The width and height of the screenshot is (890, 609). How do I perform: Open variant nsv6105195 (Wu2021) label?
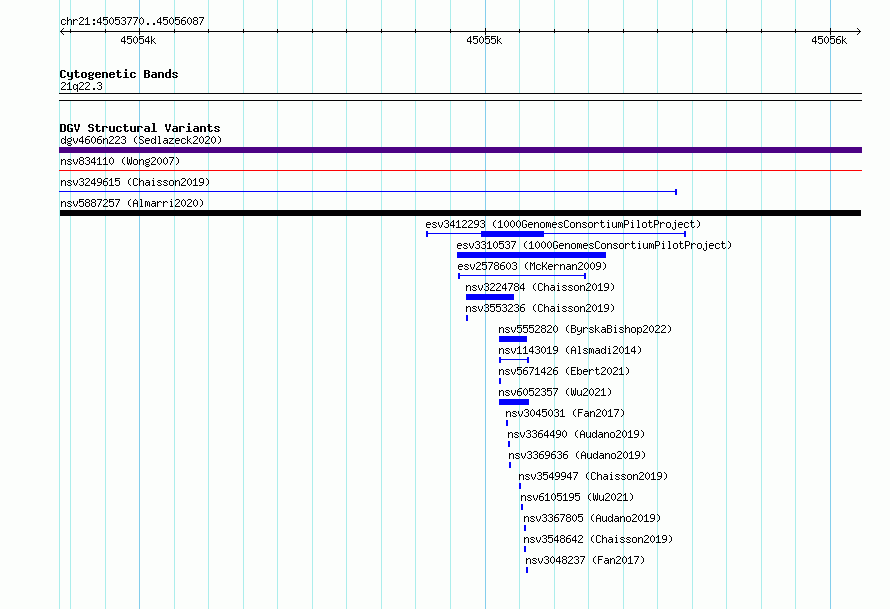577,497
